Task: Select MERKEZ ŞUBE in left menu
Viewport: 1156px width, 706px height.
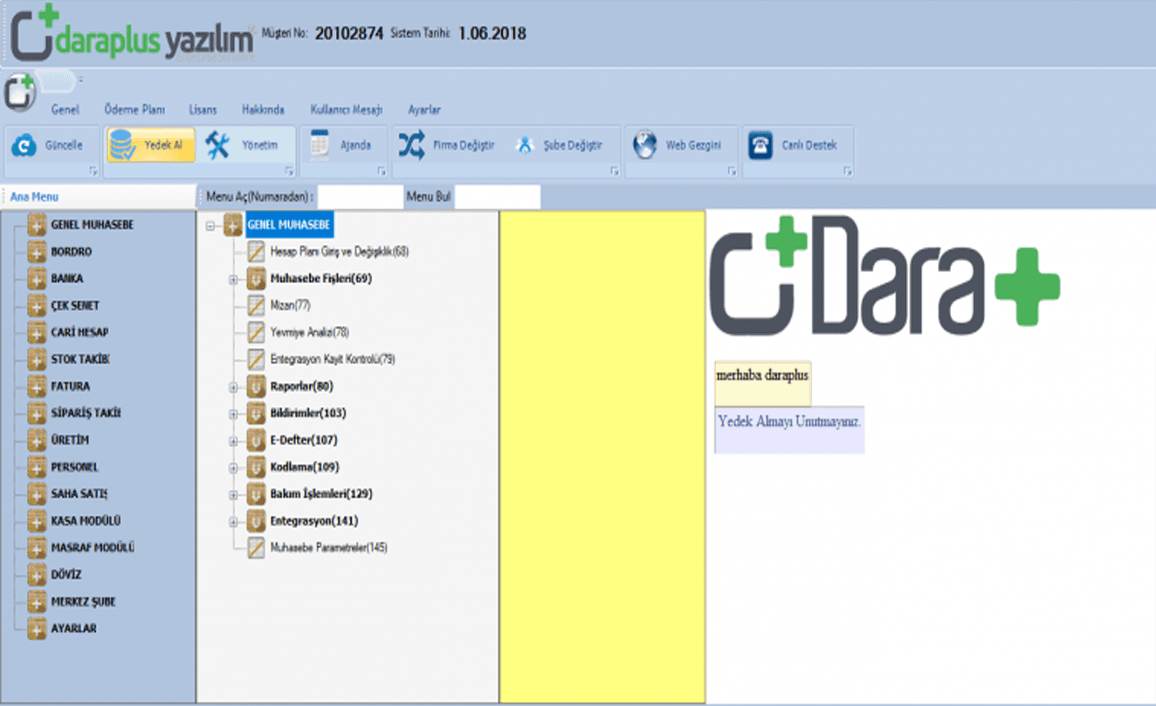Action: pos(83,601)
